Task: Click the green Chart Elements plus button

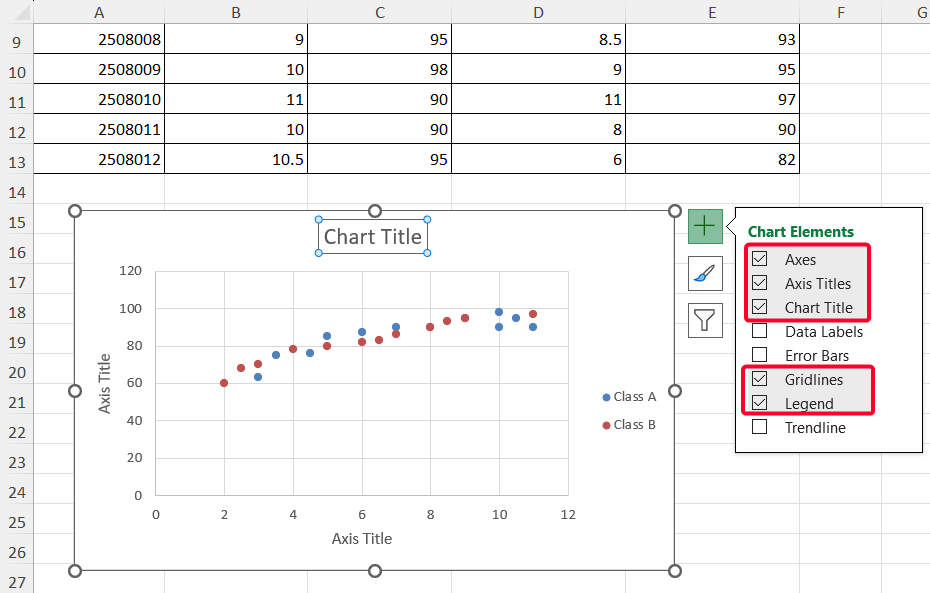Action: click(705, 226)
